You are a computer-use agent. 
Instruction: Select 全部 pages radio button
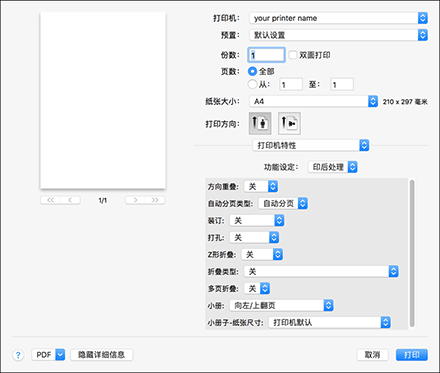click(x=252, y=71)
